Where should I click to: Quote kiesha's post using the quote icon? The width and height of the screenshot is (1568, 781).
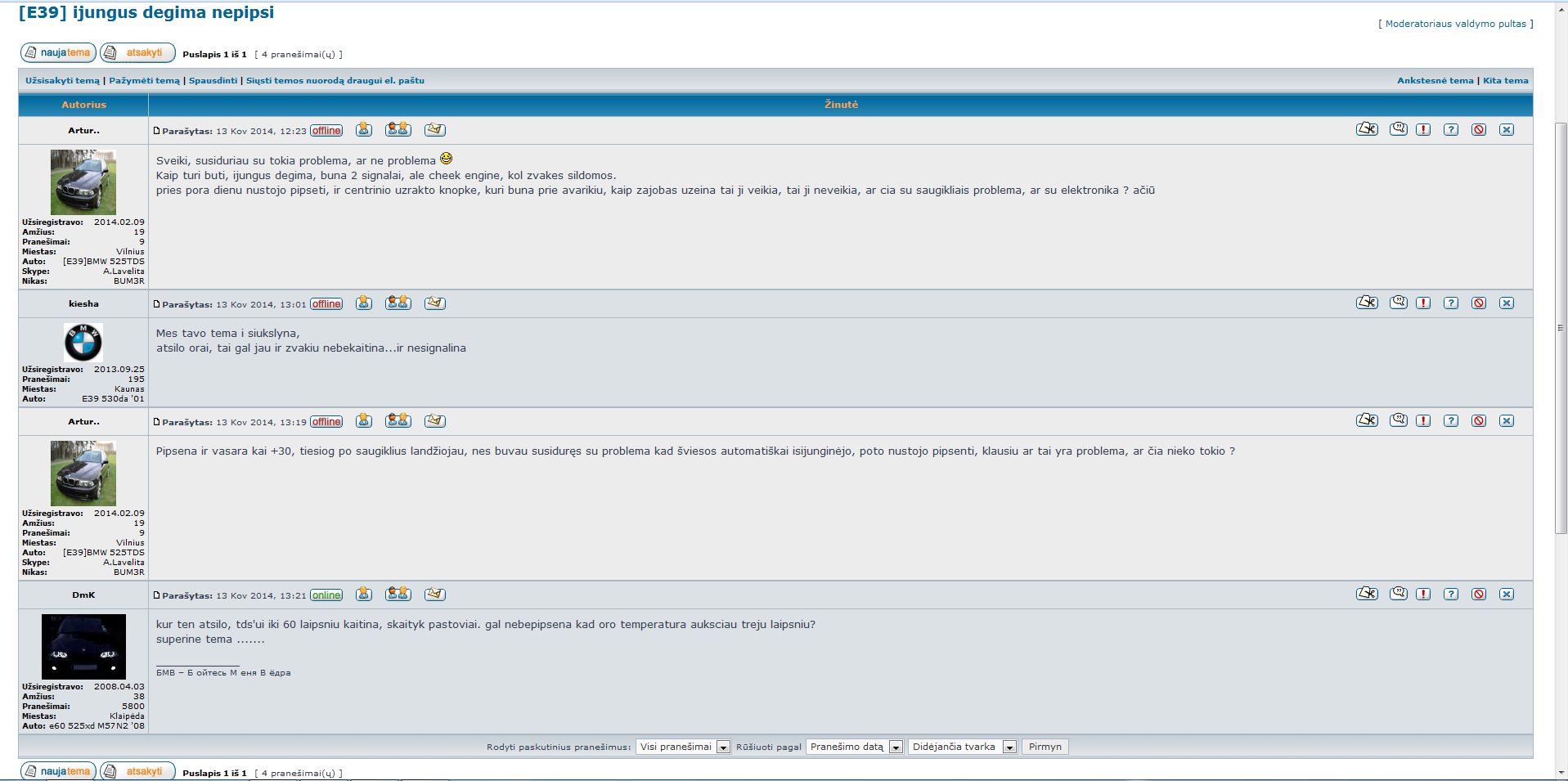pos(1399,303)
